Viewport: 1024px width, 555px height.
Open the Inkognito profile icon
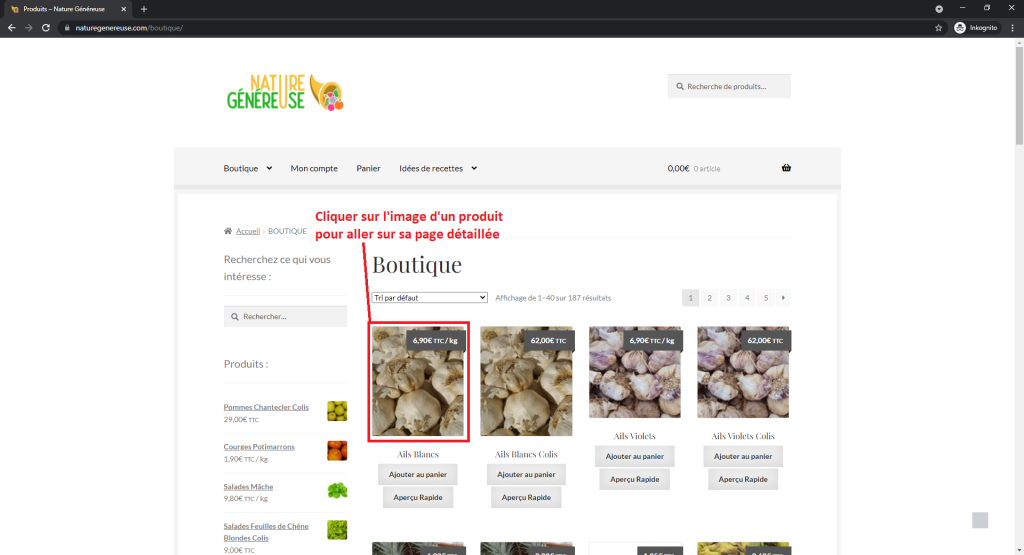pyautogui.click(x=960, y=28)
